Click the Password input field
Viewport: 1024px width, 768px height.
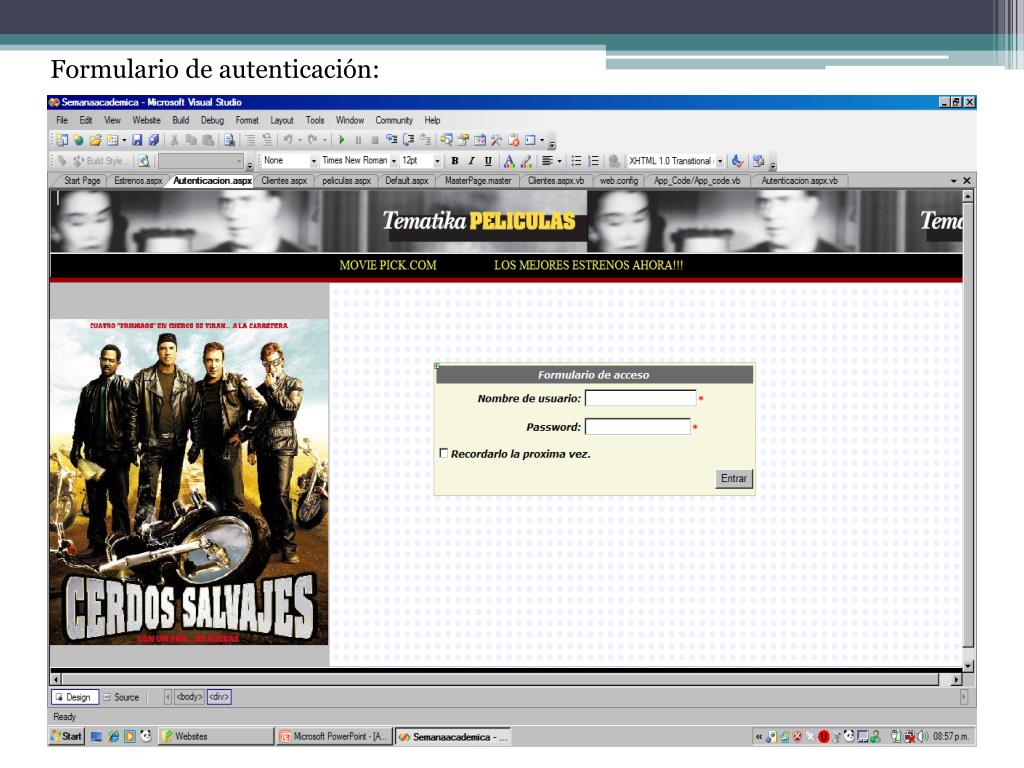tap(638, 427)
